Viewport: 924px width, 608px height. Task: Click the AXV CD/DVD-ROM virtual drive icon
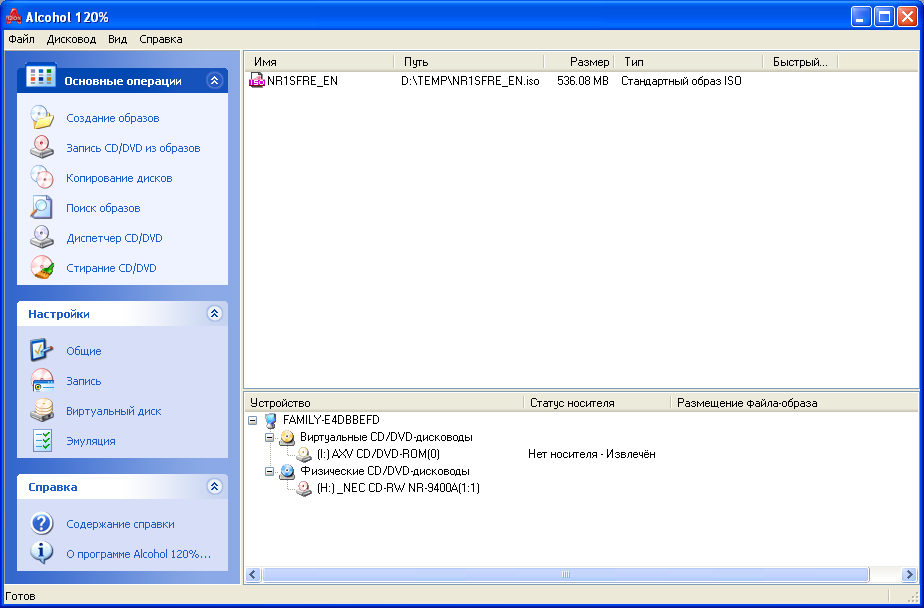coord(304,455)
